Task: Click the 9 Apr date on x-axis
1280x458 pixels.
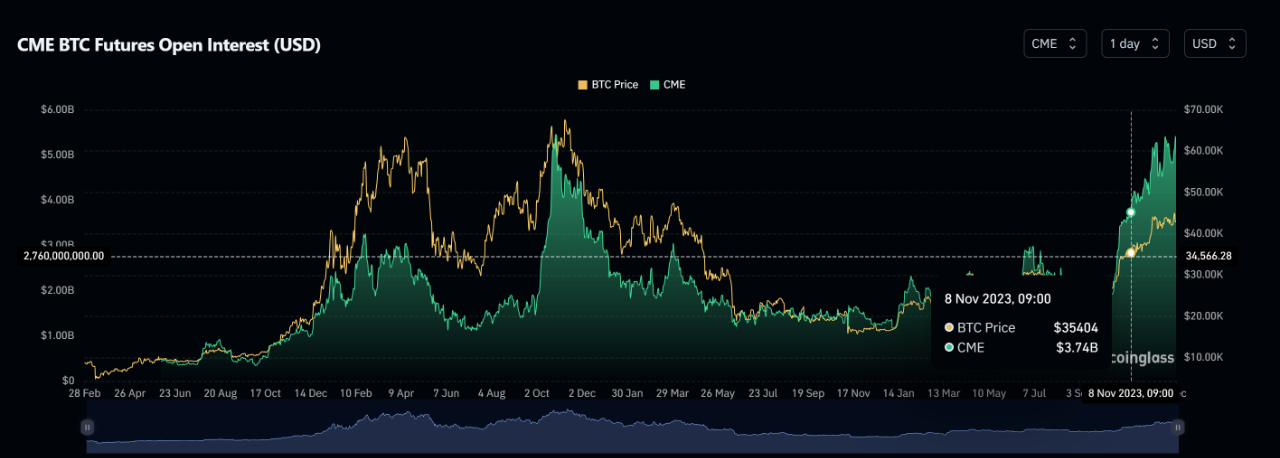Action: [x=402, y=394]
